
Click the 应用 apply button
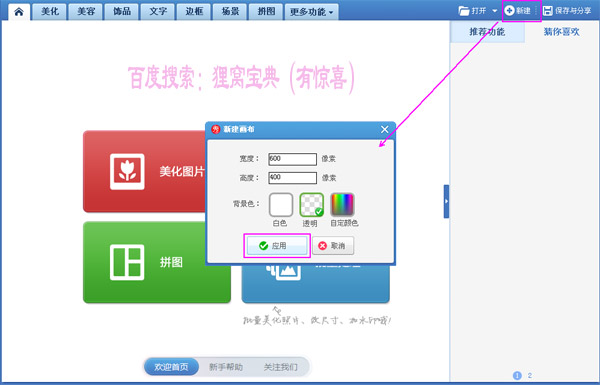pyautogui.click(x=277, y=246)
